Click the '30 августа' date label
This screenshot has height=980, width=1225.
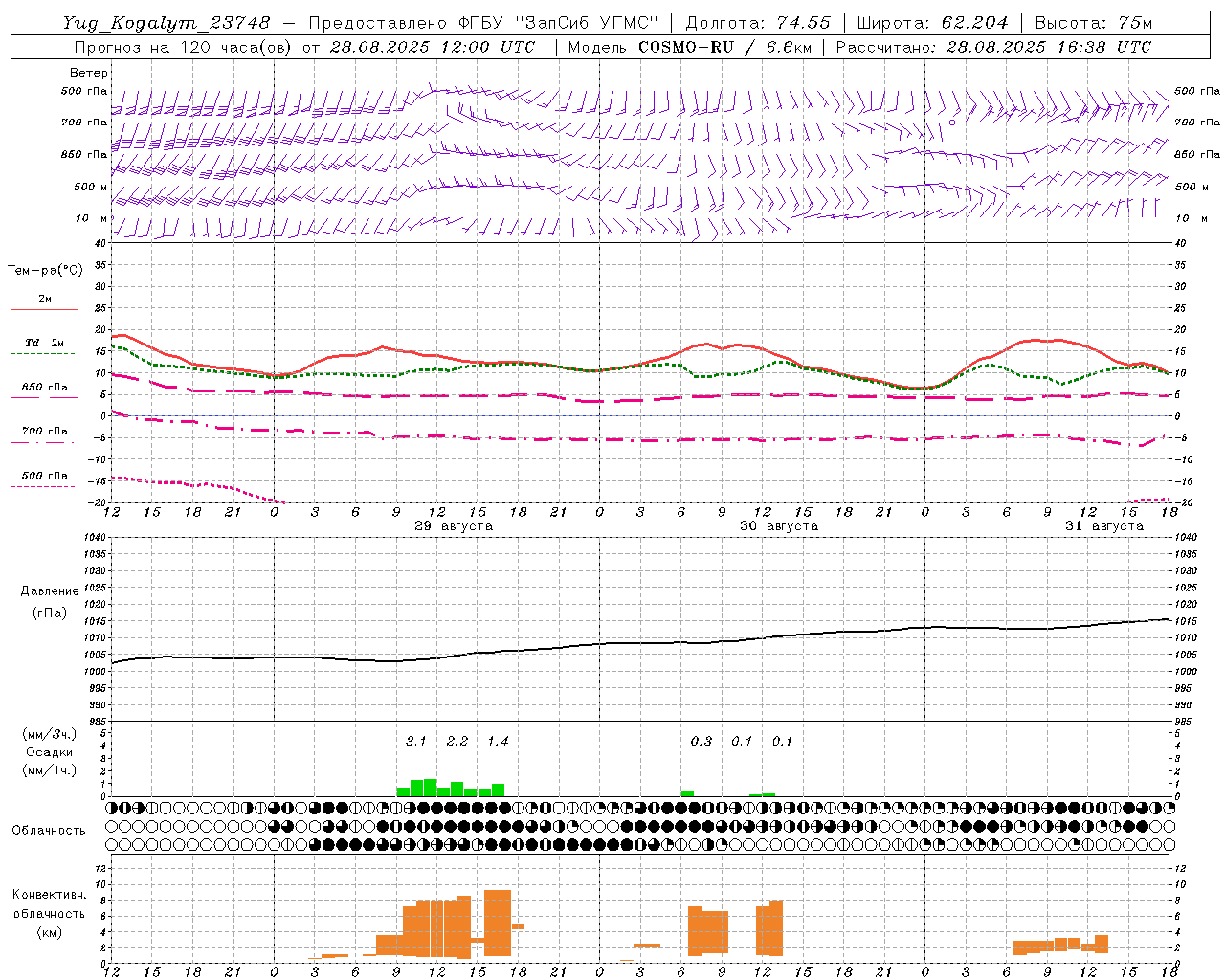[x=779, y=526]
